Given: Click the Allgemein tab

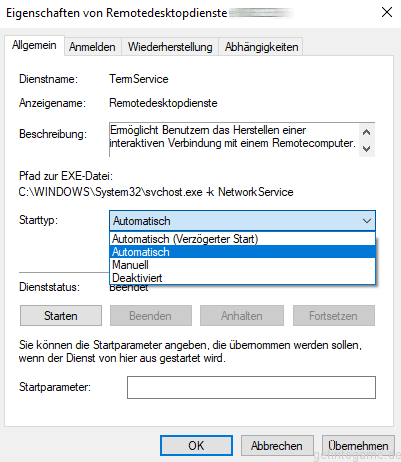Looking at the screenshot, I should (x=34, y=45).
